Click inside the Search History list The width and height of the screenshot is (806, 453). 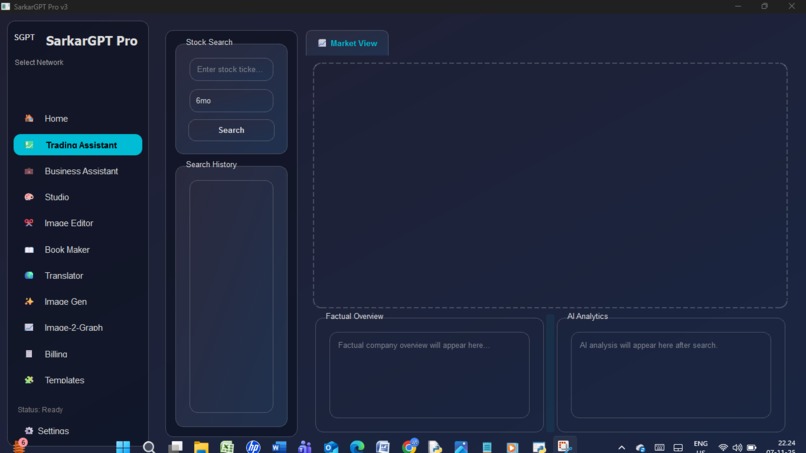click(x=231, y=296)
